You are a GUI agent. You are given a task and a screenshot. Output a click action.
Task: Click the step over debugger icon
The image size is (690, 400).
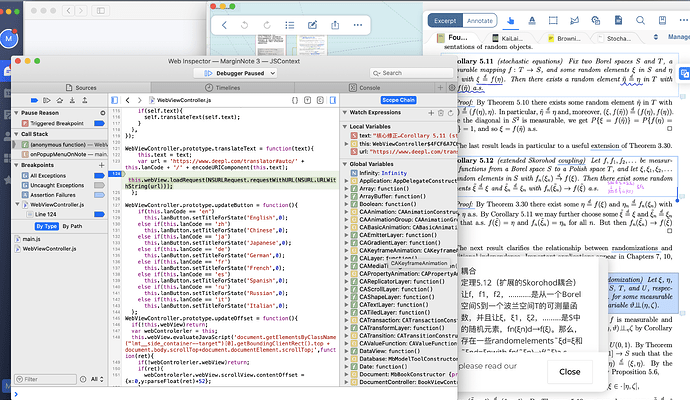pyautogui.click(x=59, y=100)
